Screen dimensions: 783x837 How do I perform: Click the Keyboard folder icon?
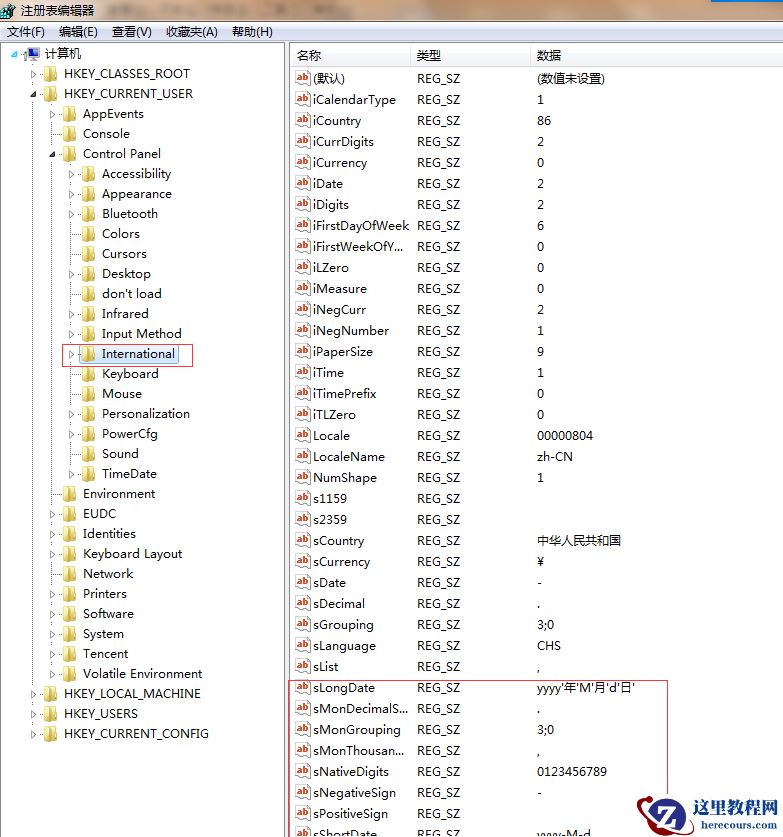(x=89, y=374)
